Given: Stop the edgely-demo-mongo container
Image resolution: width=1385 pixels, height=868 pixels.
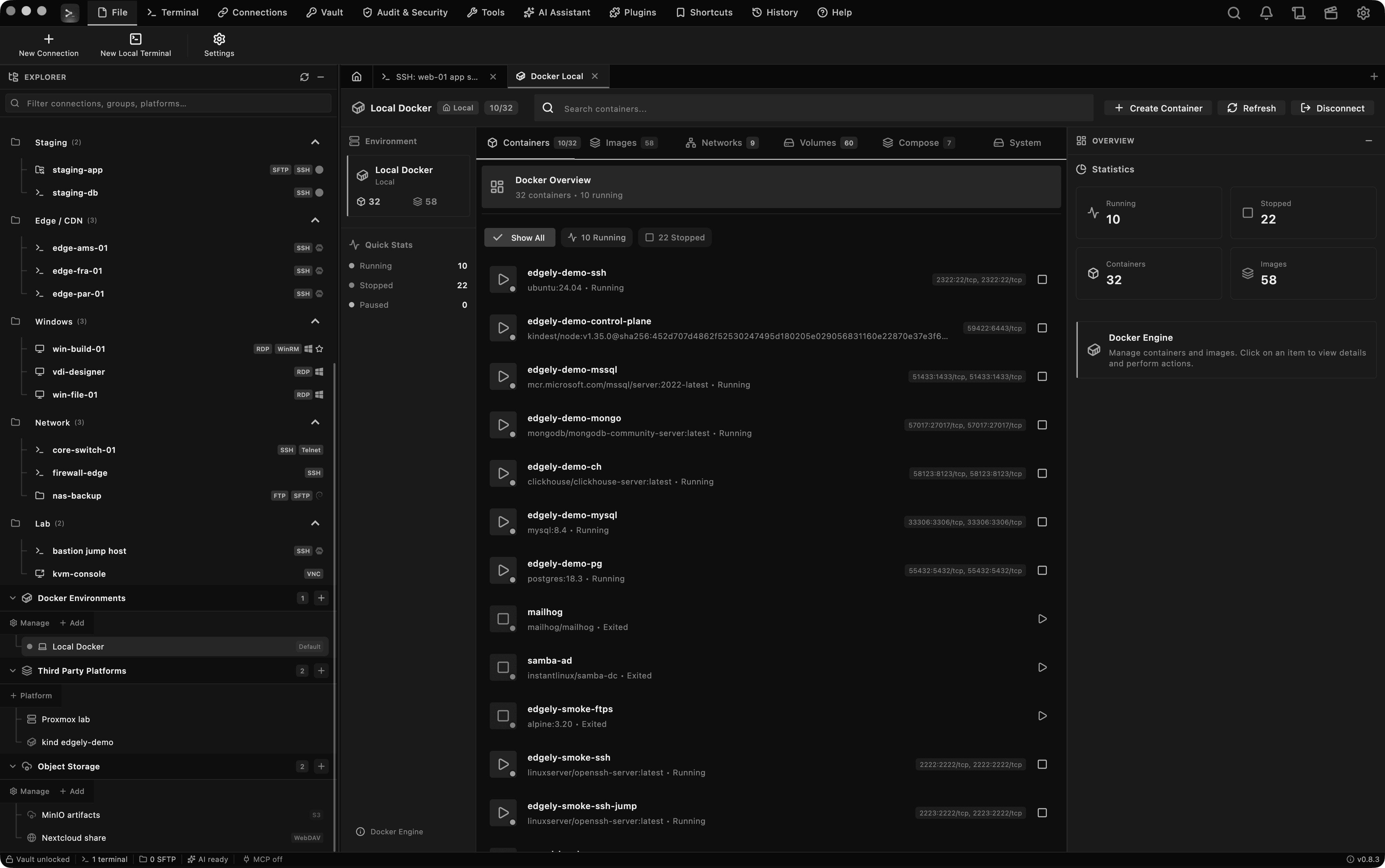Looking at the screenshot, I should (x=1042, y=425).
